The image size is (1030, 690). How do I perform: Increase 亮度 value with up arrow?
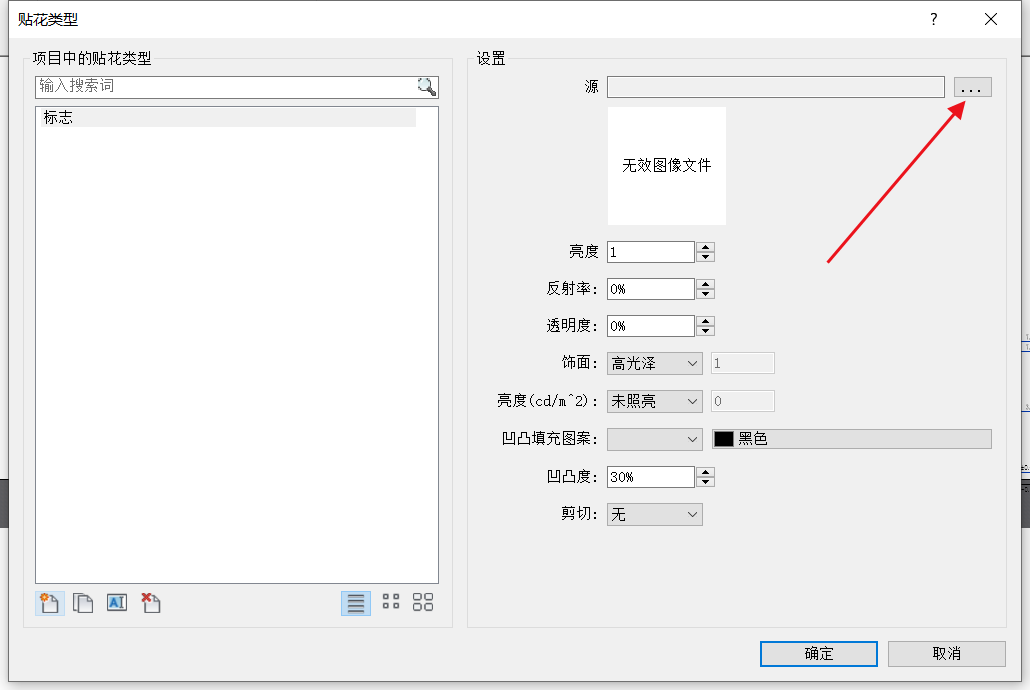point(705,247)
